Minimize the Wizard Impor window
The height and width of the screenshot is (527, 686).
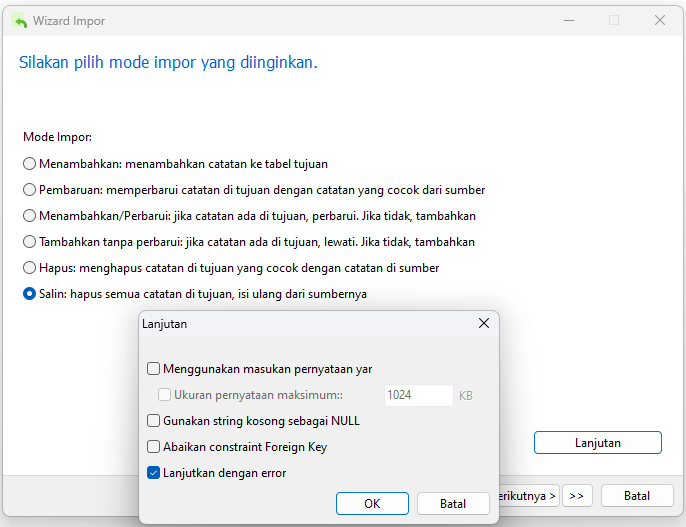pyautogui.click(x=569, y=20)
